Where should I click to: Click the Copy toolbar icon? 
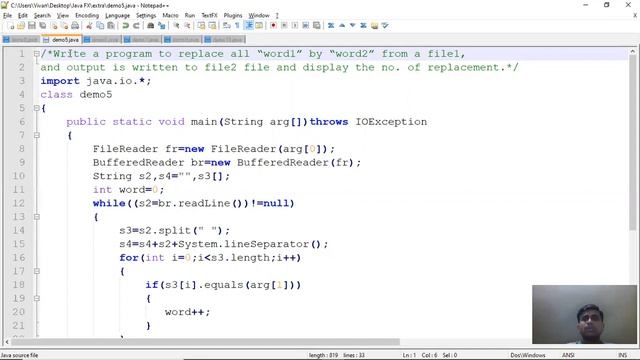pos(100,26)
